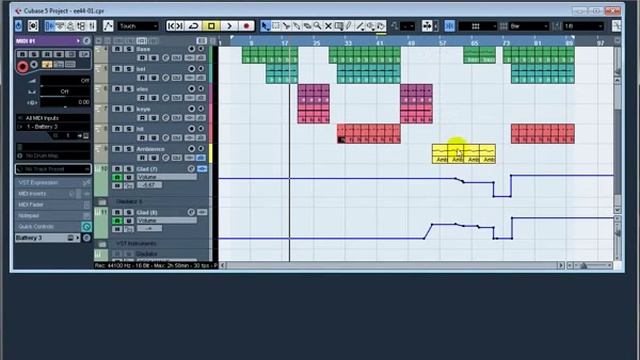Open the MIDI Inserts inspector tab
This screenshot has width=640, height=360.
(53, 193)
